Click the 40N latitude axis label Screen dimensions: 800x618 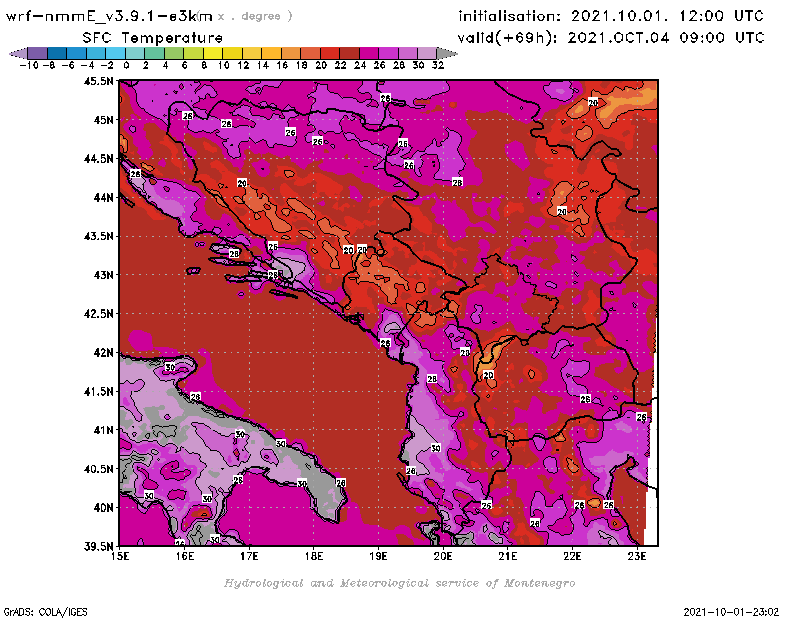(x=104, y=508)
